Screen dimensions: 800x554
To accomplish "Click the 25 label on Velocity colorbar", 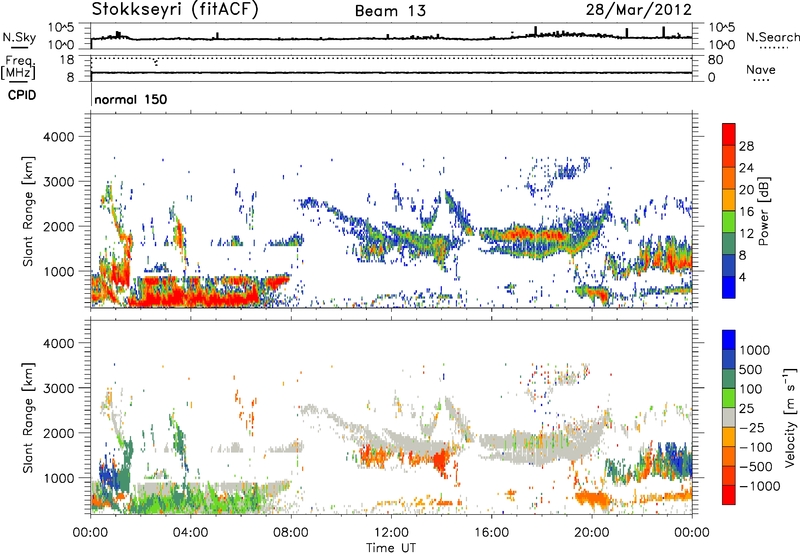I will click(x=747, y=408).
